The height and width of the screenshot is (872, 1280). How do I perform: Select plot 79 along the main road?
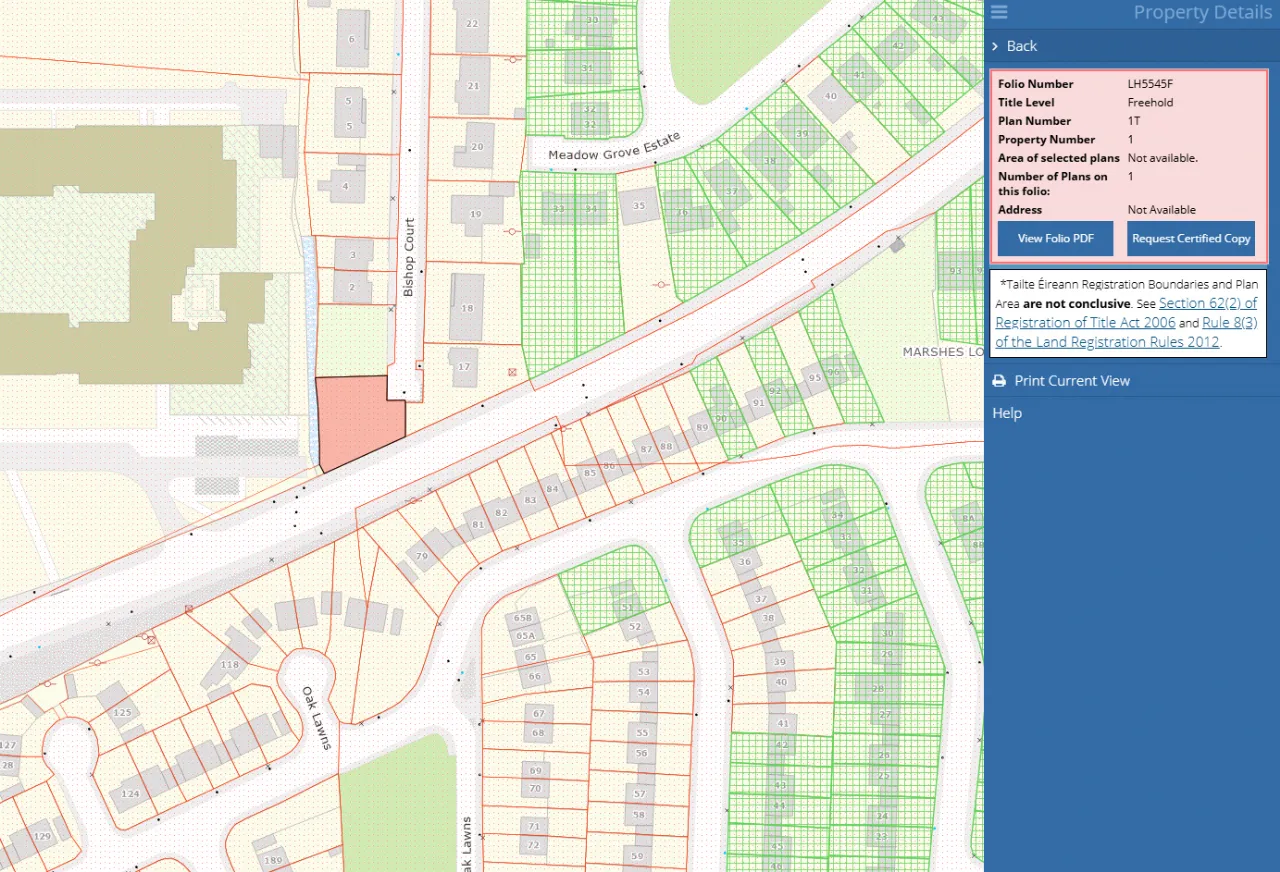click(x=422, y=556)
